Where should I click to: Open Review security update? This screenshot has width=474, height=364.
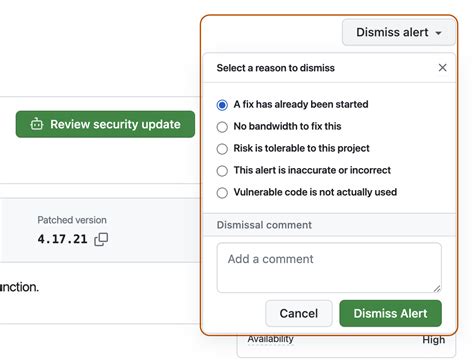coord(105,124)
